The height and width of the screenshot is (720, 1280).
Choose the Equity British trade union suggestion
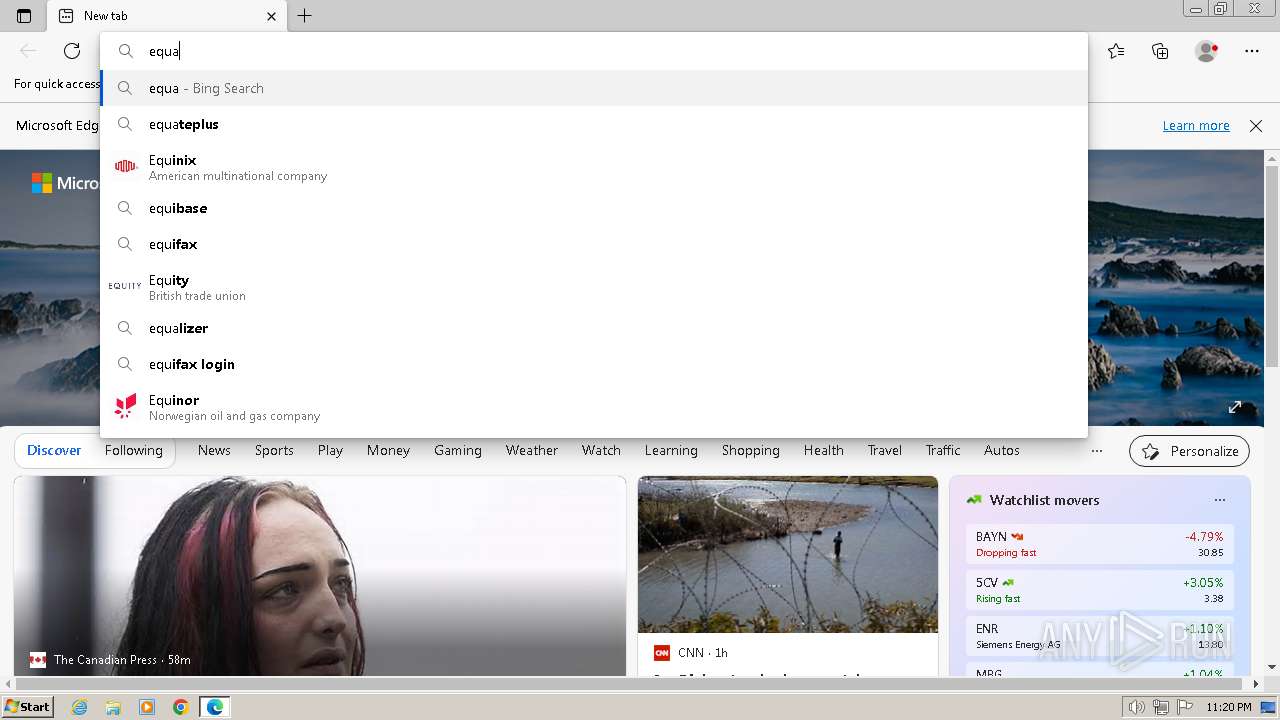tap(594, 287)
